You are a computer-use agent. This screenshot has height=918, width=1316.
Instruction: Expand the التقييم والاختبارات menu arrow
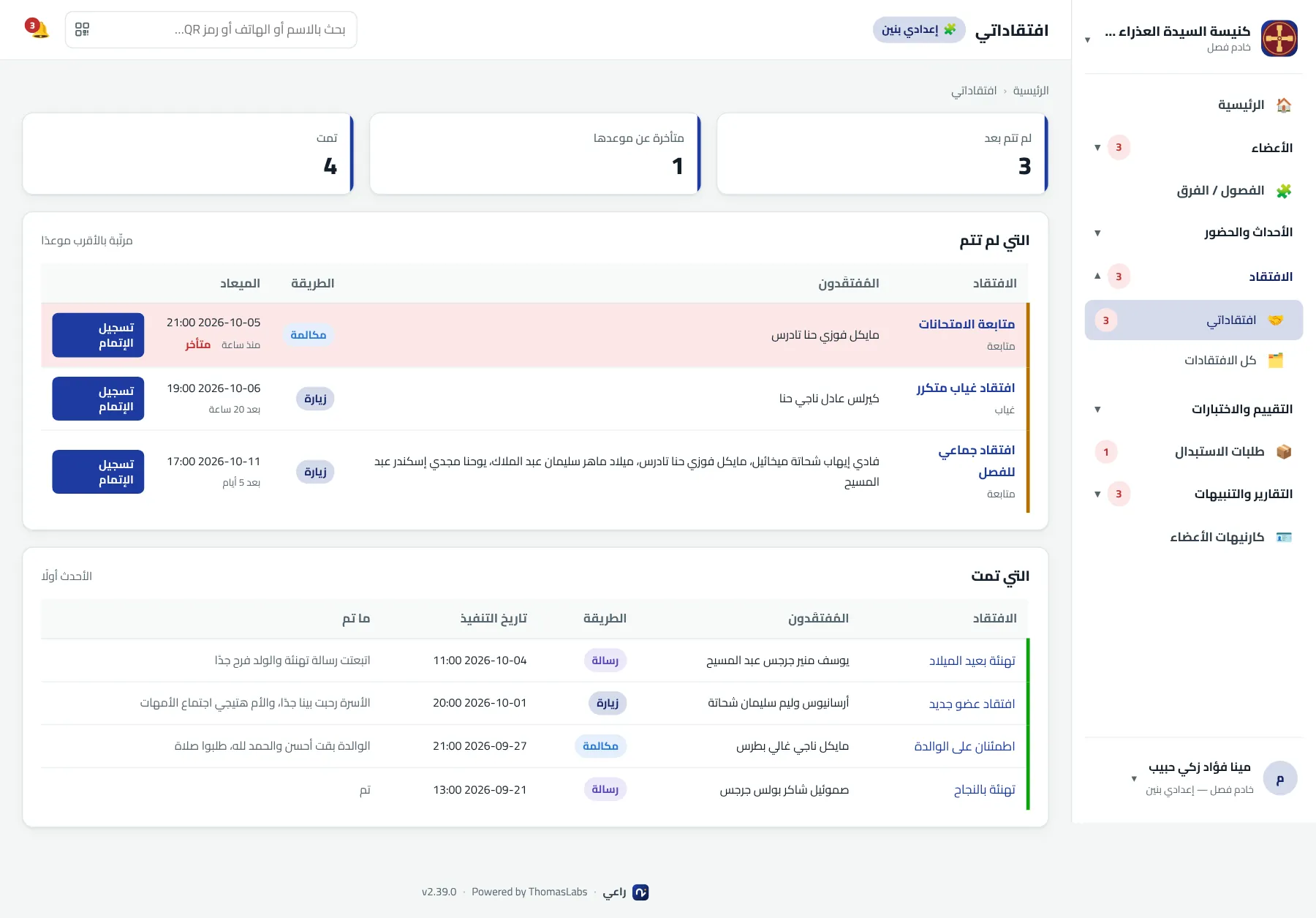(x=1097, y=410)
